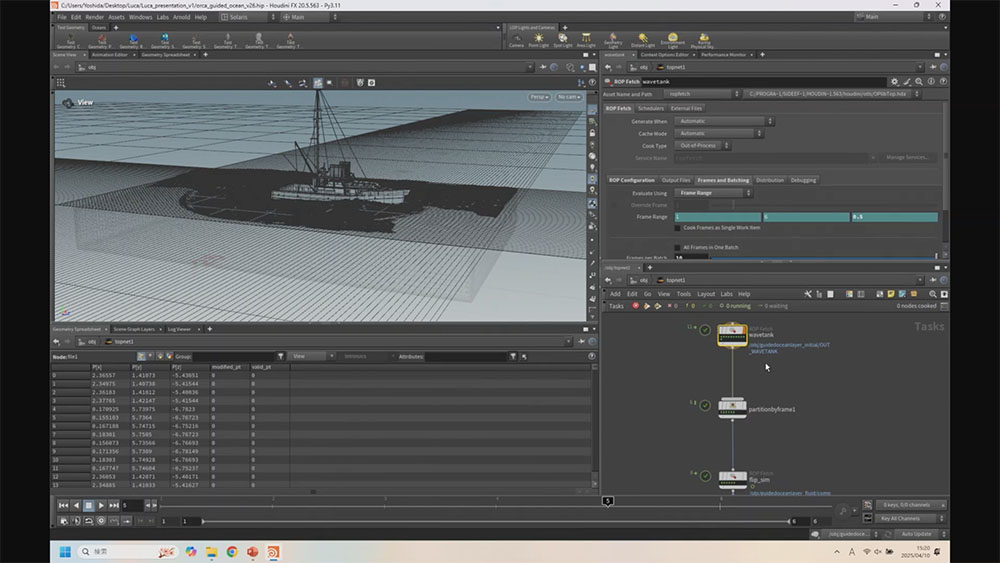
Task: Click the jump to last frame button
Action: [114, 506]
